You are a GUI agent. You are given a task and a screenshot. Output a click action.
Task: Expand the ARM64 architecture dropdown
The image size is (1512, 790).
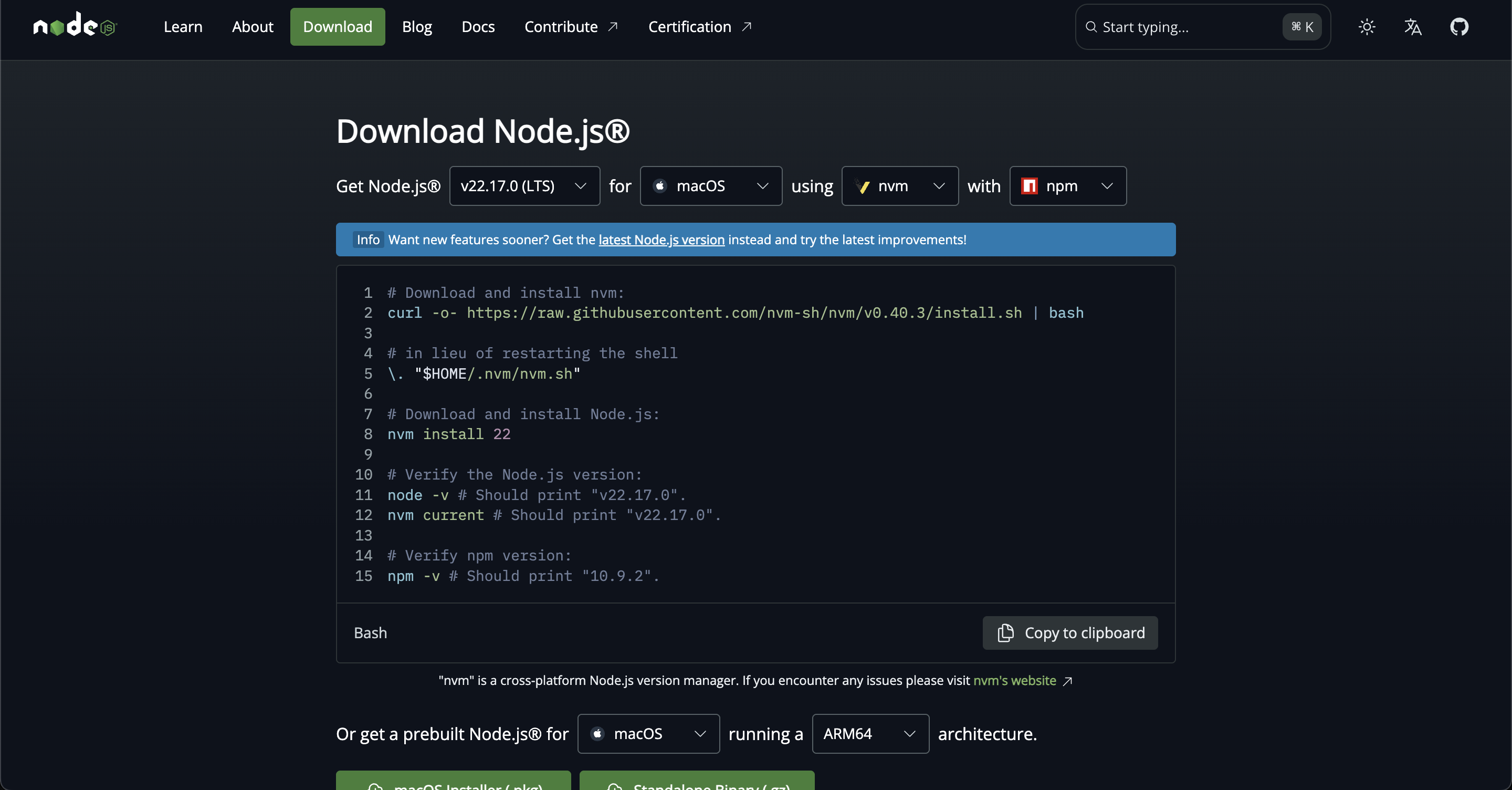(870, 734)
